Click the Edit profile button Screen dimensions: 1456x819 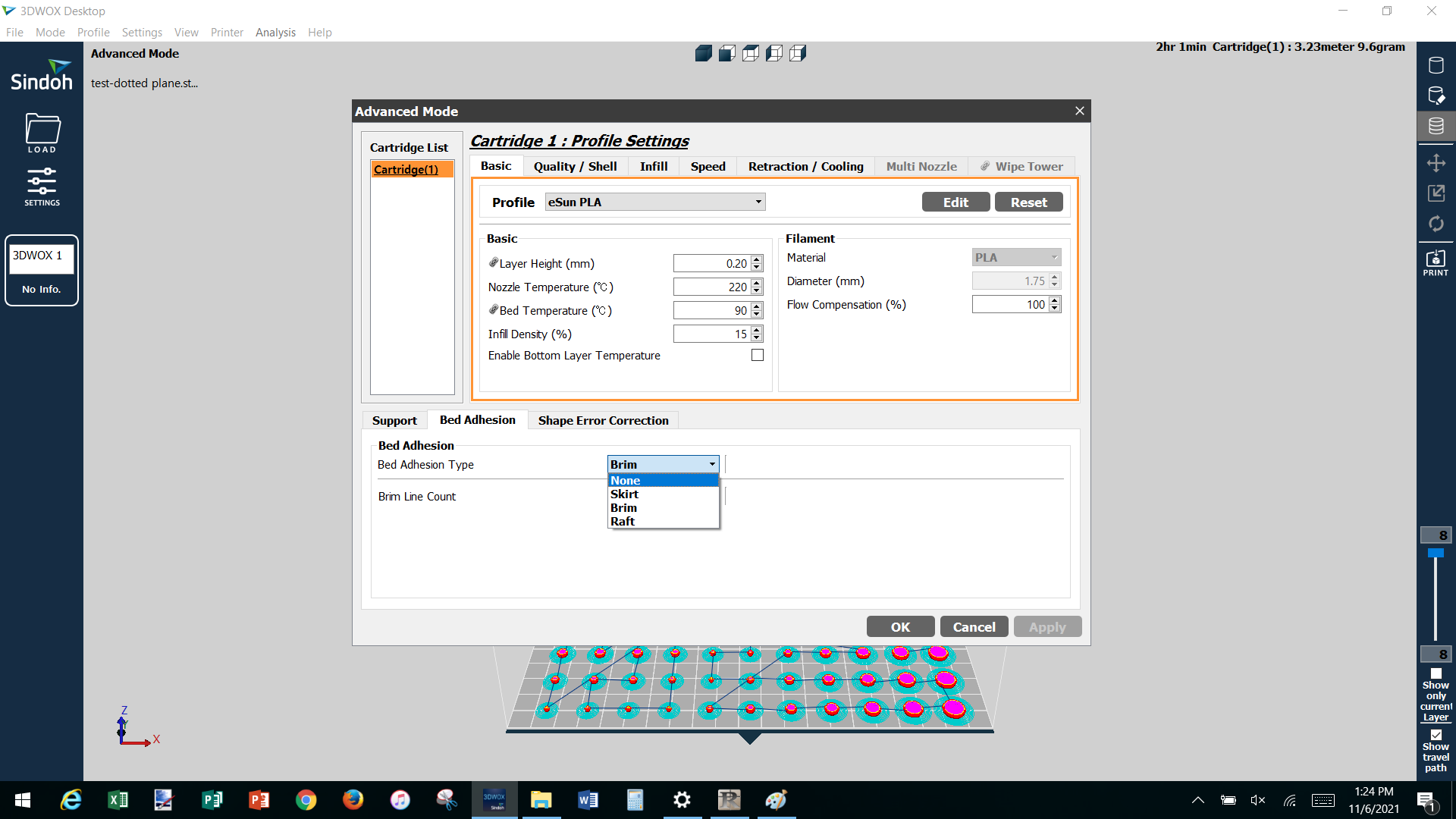pos(955,202)
